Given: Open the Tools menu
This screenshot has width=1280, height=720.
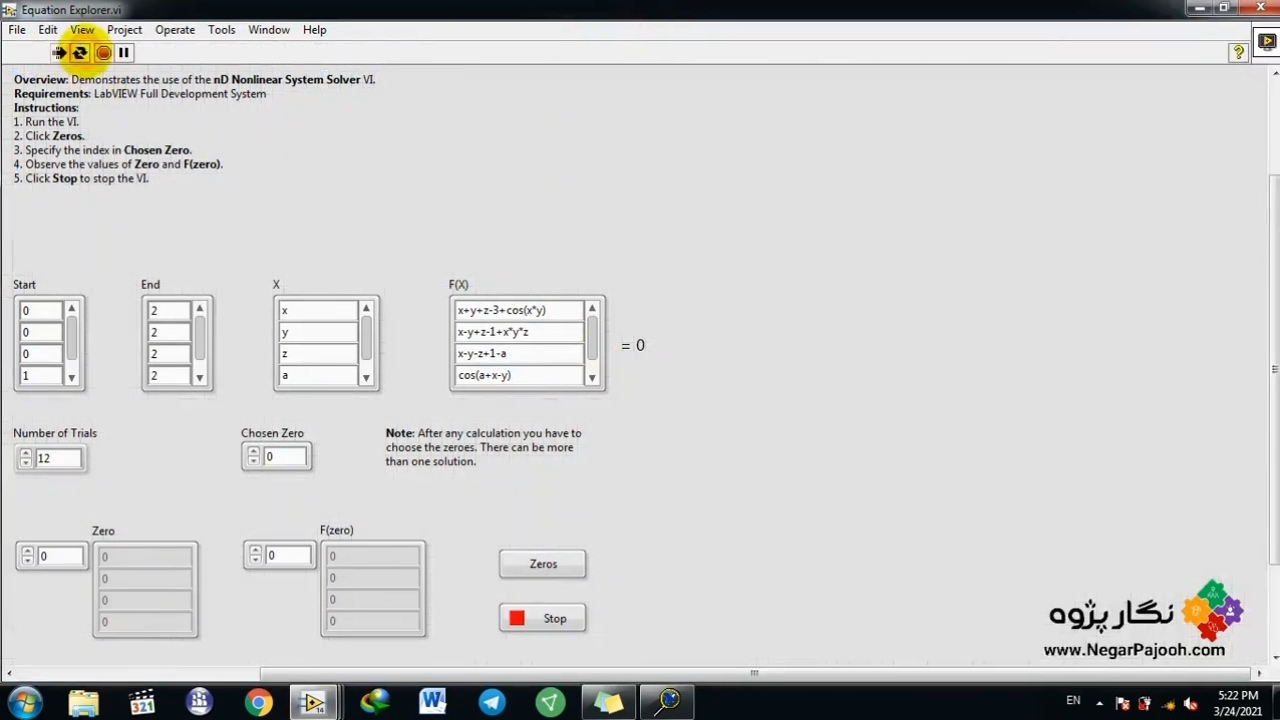Looking at the screenshot, I should 221,30.
